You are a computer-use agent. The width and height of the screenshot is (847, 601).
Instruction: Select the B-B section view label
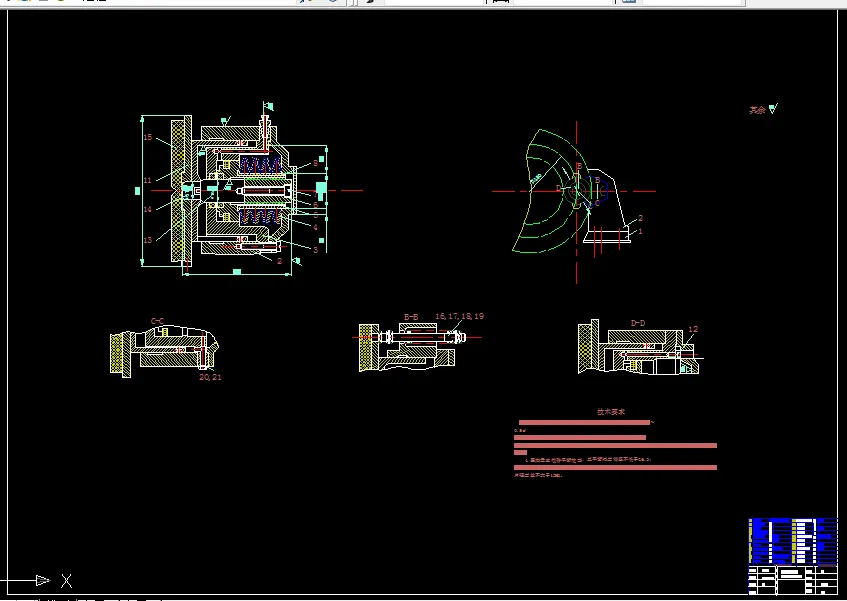click(411, 317)
